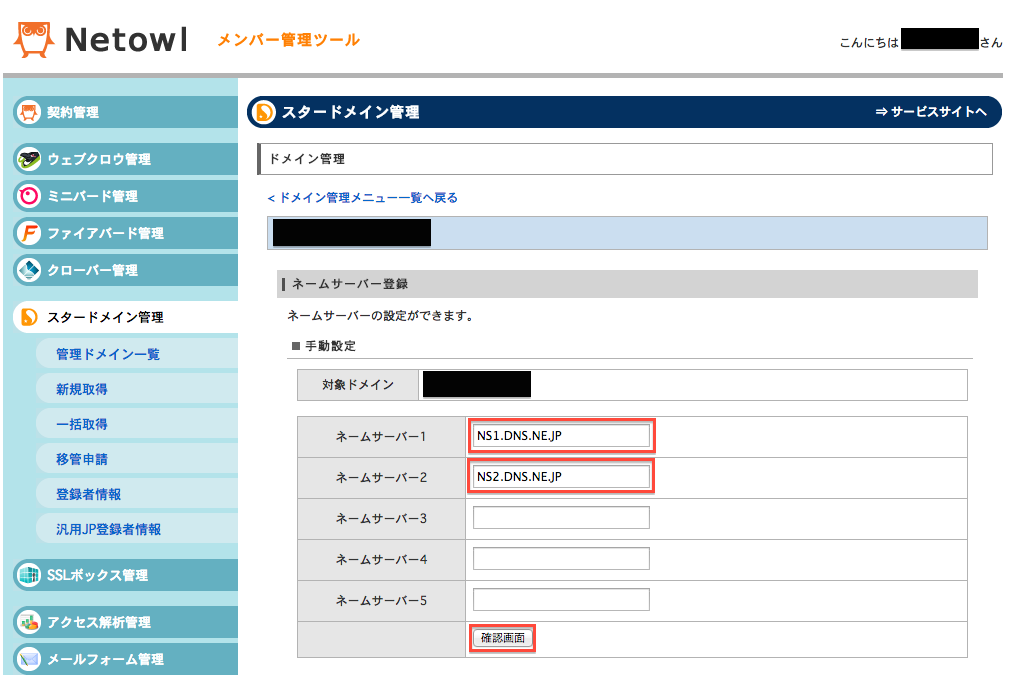Click メンバー管理ツール header text
Viewport: 1009px width, 675px height.
[288, 40]
